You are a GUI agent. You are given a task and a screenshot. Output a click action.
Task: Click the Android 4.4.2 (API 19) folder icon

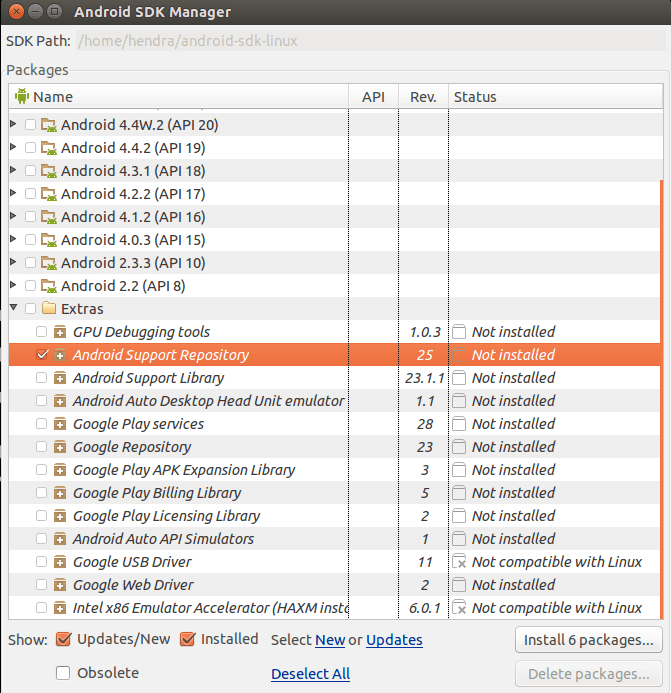49,148
